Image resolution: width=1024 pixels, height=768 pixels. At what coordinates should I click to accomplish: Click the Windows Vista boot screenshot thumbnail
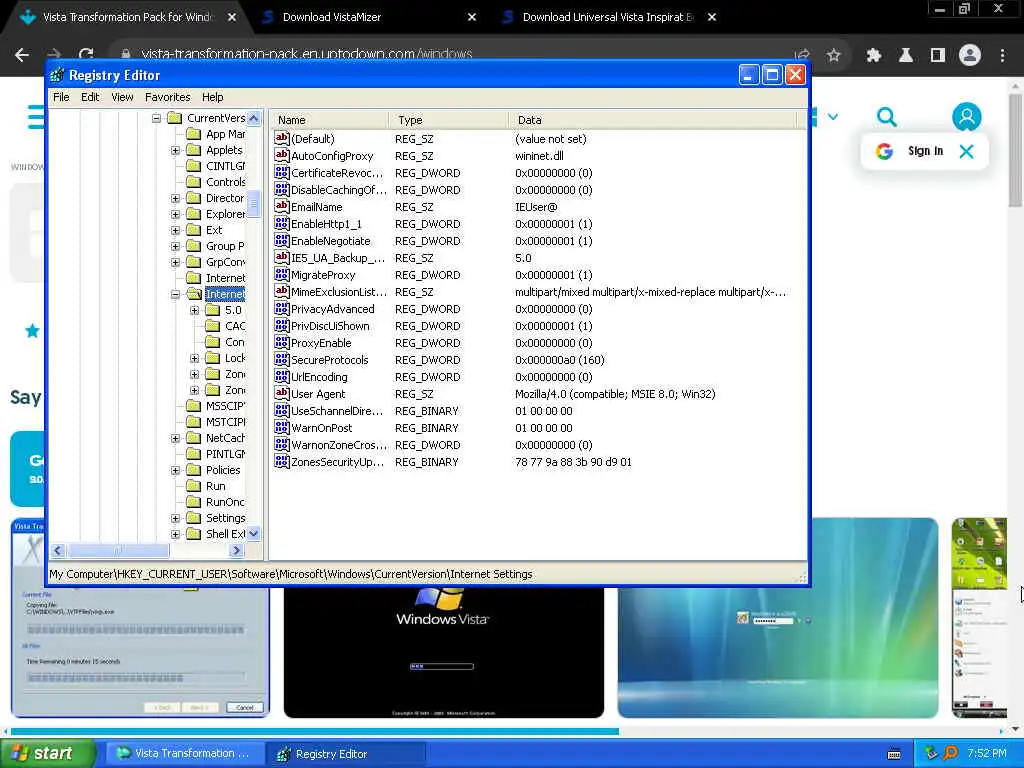[x=443, y=652]
